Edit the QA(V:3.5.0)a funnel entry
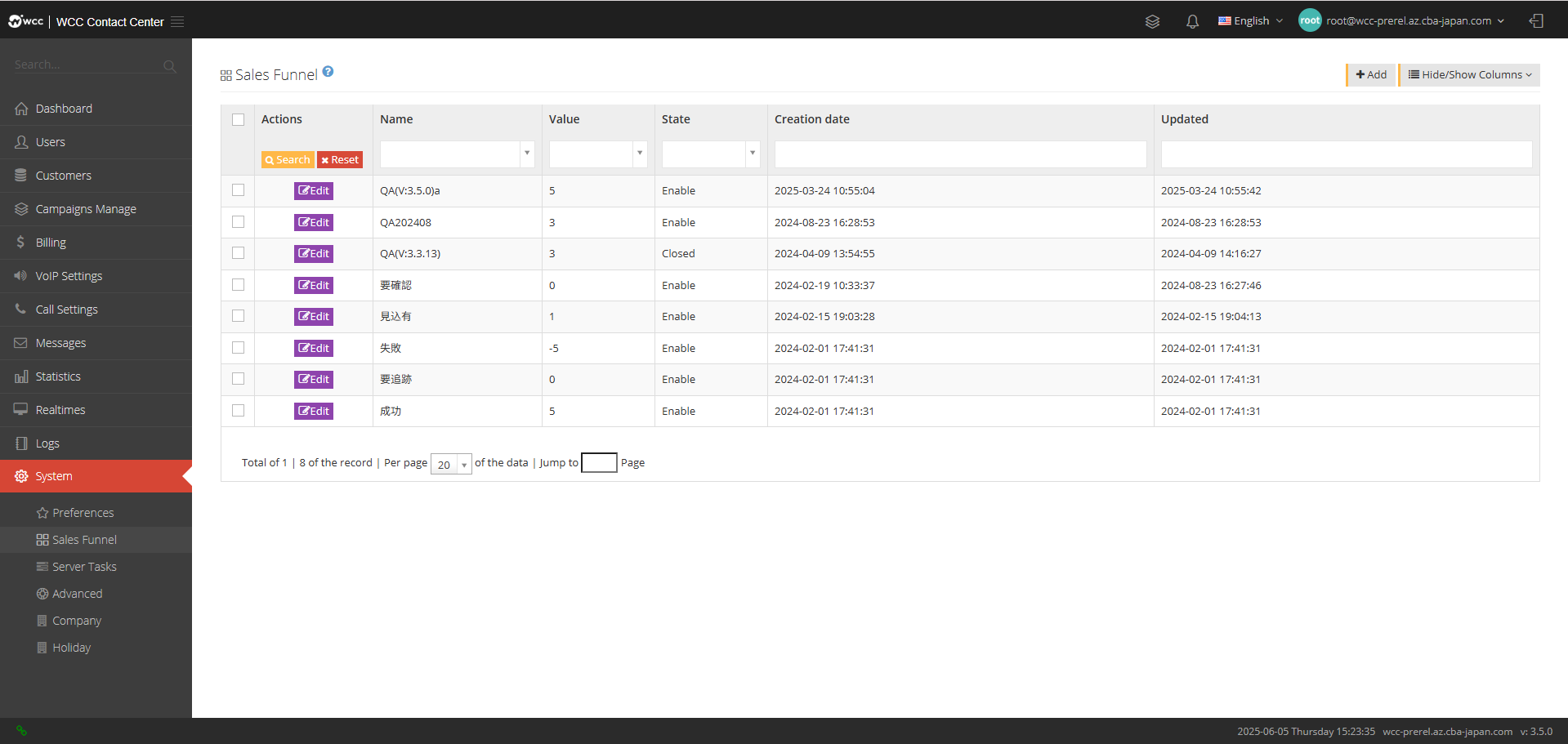Screen dimensions: 1568x744 tap(314, 191)
